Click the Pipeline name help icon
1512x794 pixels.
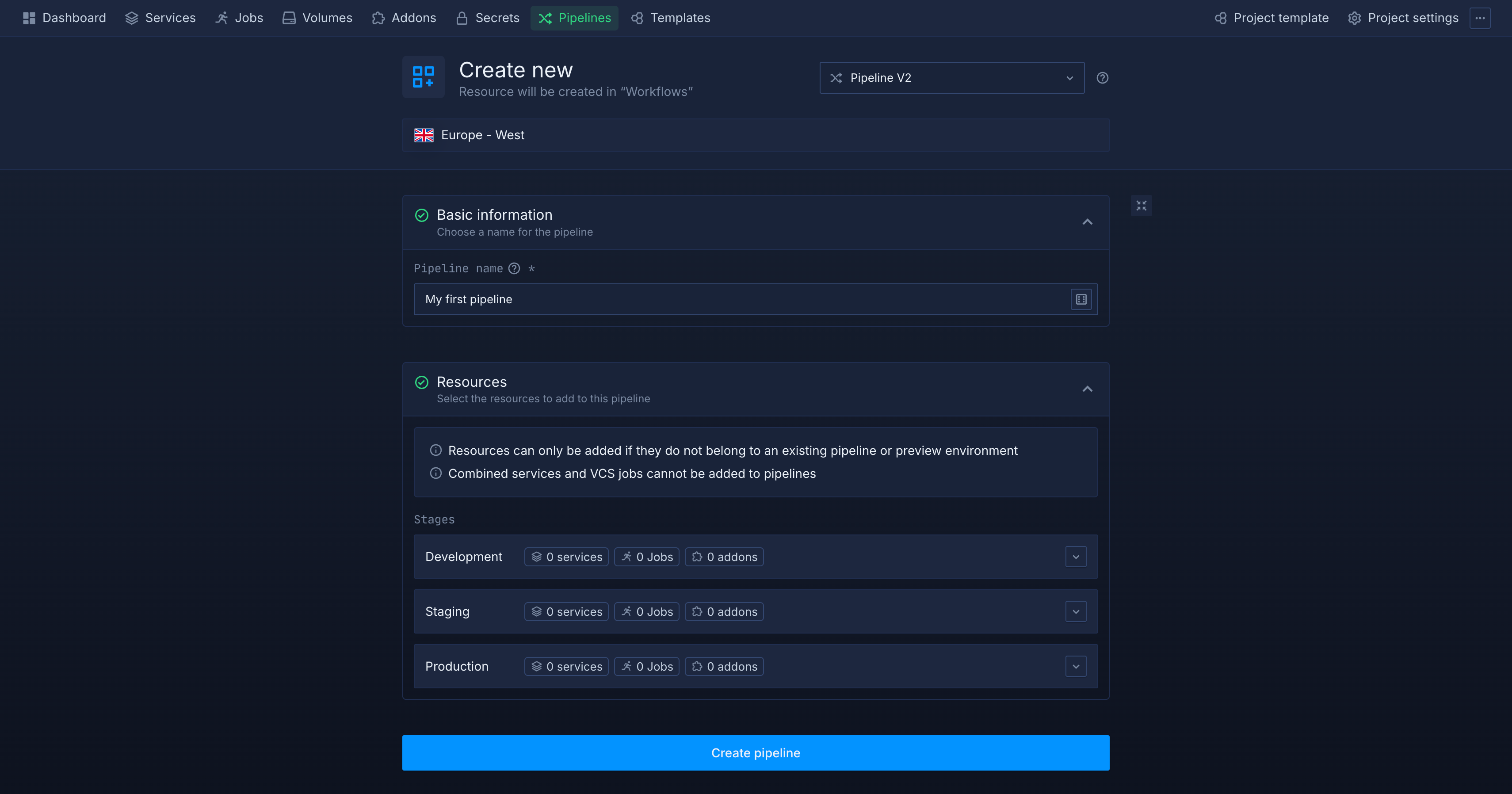(514, 269)
